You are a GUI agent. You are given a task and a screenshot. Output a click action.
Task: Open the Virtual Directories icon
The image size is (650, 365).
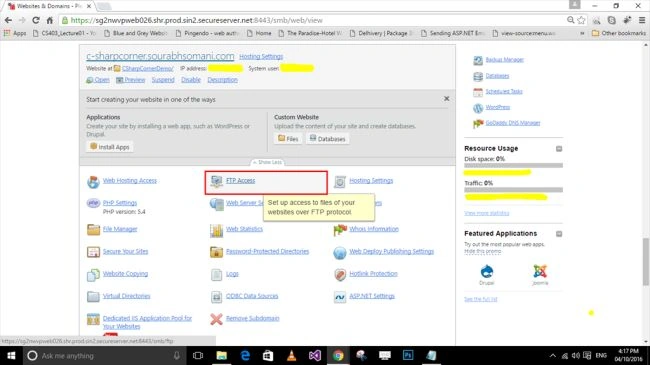[x=93, y=297]
